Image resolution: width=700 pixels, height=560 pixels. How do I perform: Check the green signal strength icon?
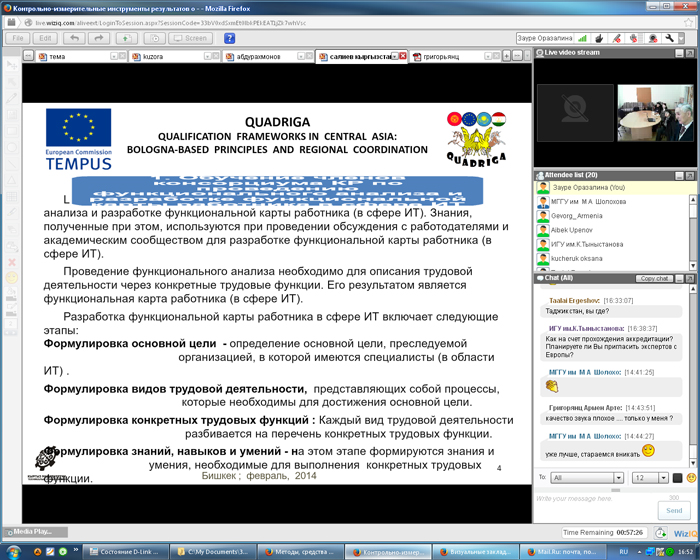(x=582, y=38)
